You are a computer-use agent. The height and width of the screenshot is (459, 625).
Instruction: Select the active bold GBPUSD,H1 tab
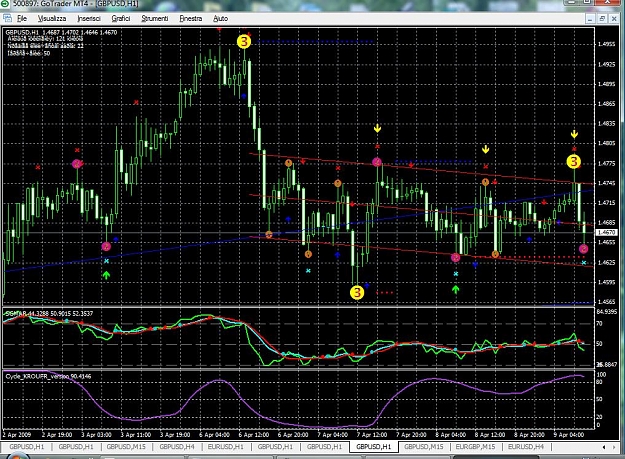click(x=373, y=447)
